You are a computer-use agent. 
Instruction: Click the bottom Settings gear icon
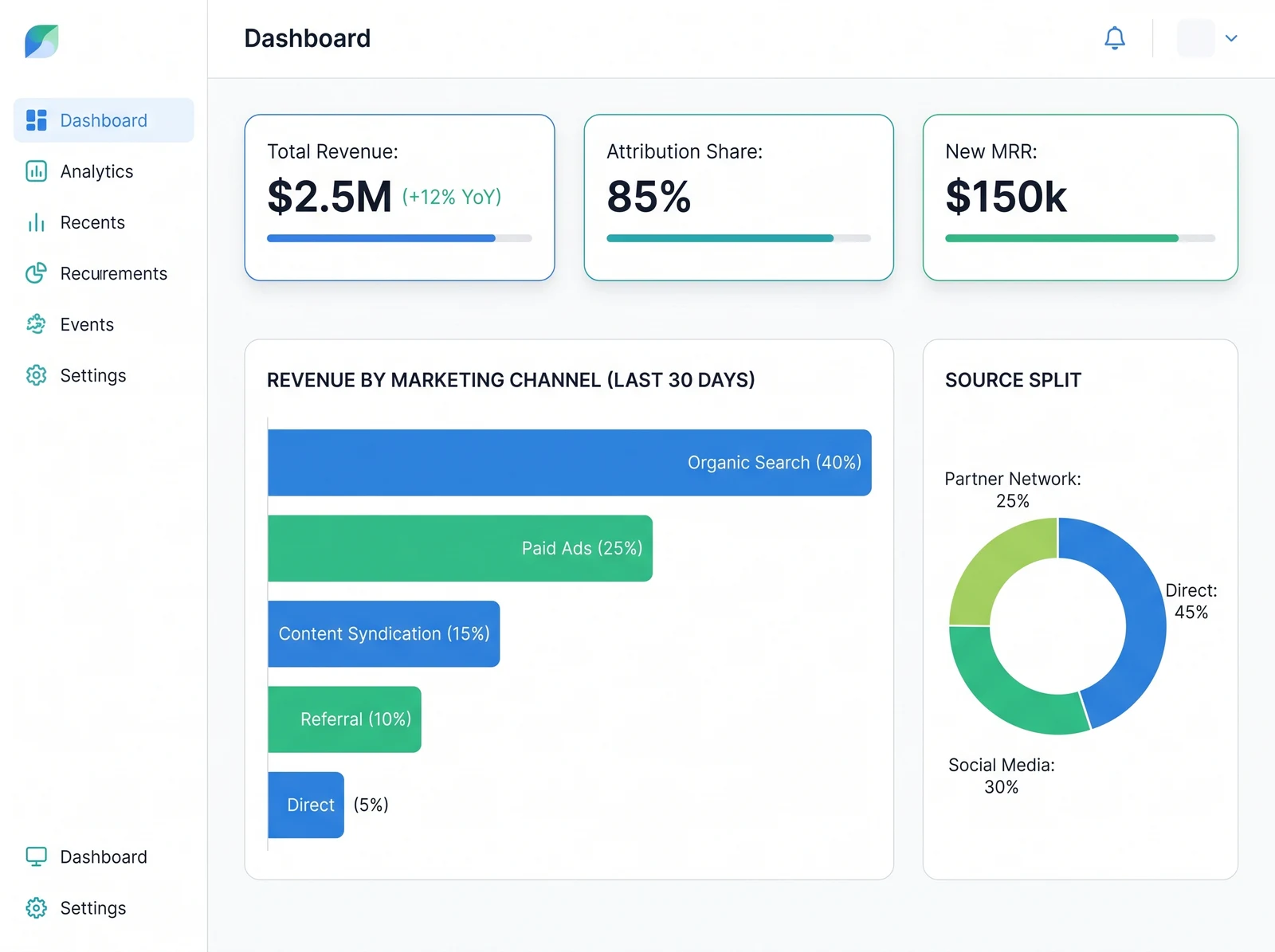37,907
